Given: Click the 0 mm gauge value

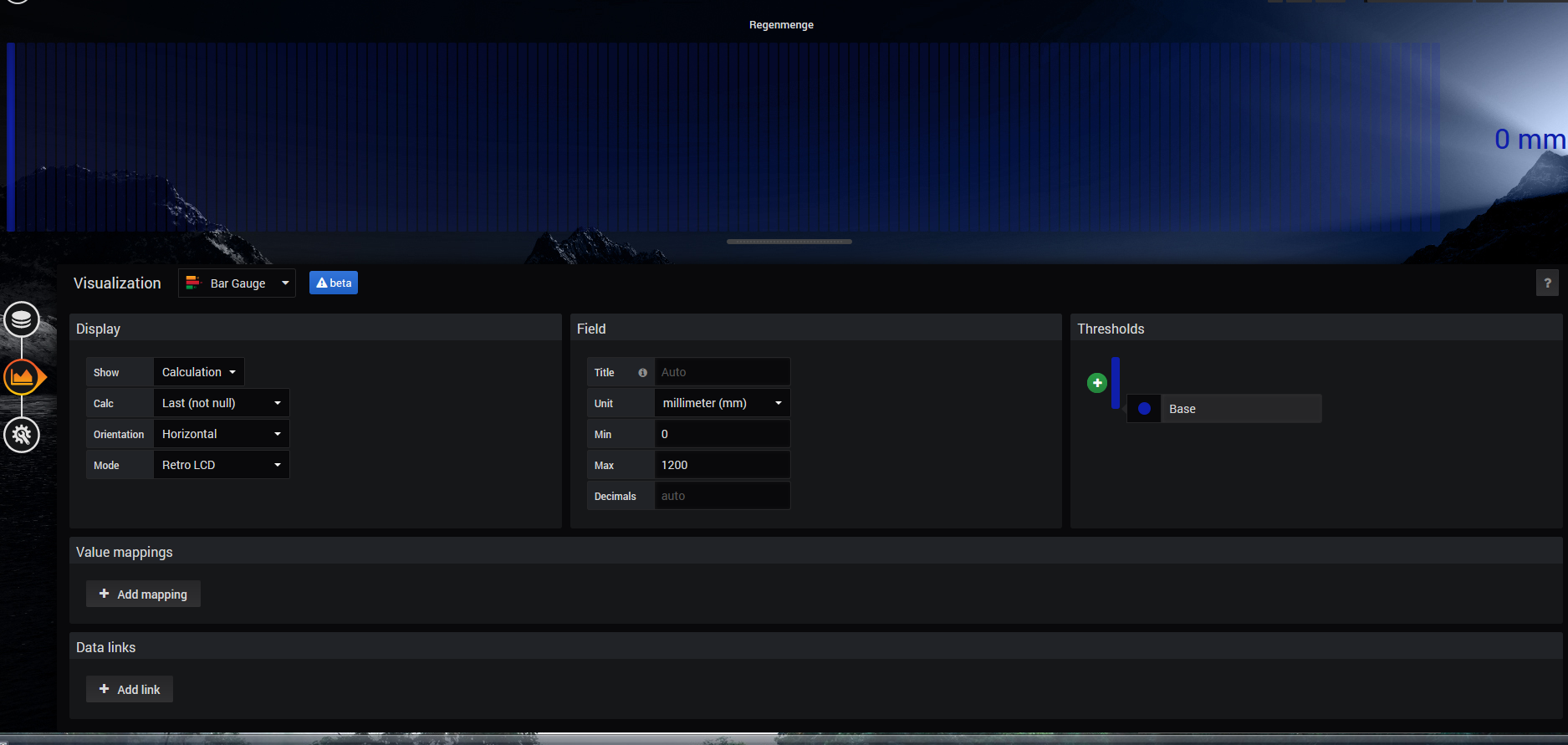Looking at the screenshot, I should click(1530, 139).
